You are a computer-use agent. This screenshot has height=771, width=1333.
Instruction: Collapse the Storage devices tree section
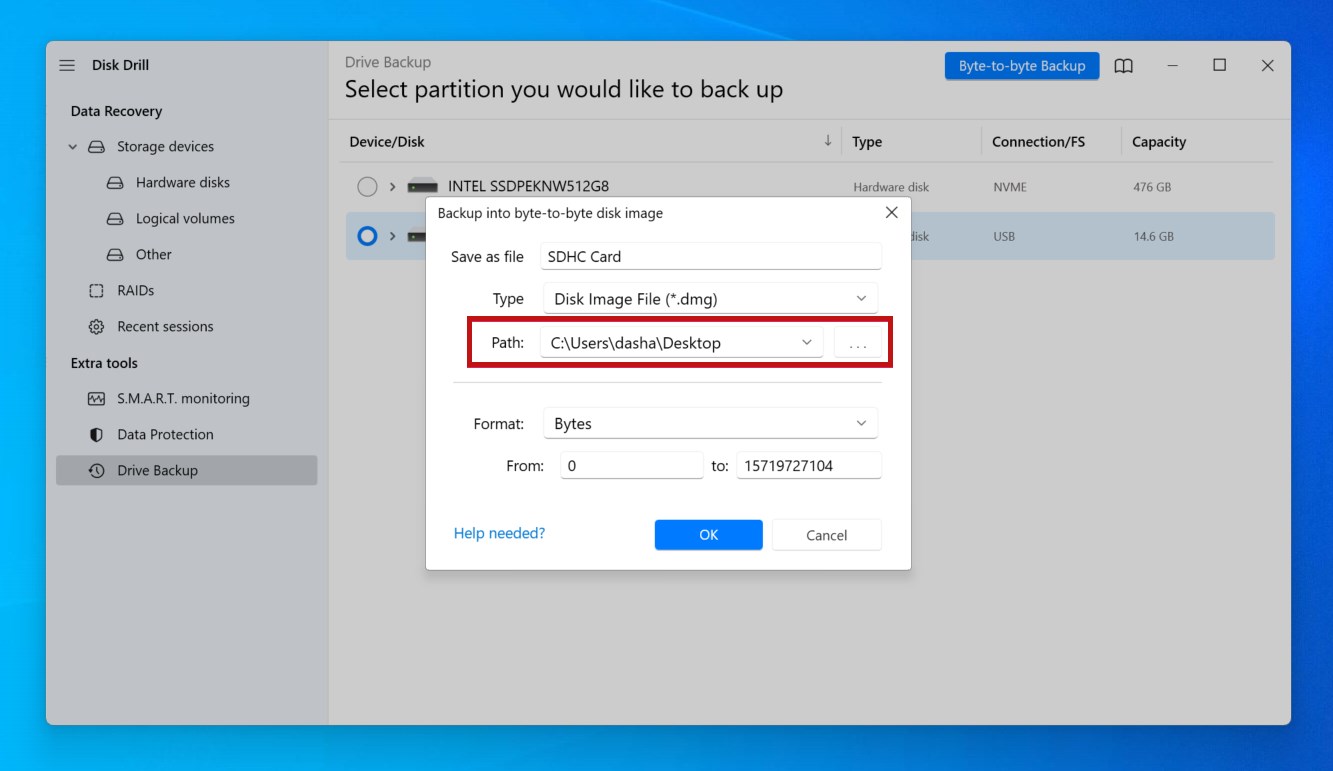(72, 147)
